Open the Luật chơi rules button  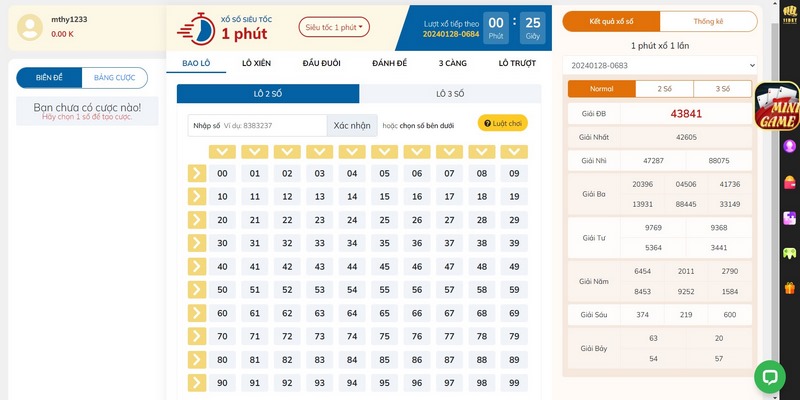pos(502,123)
